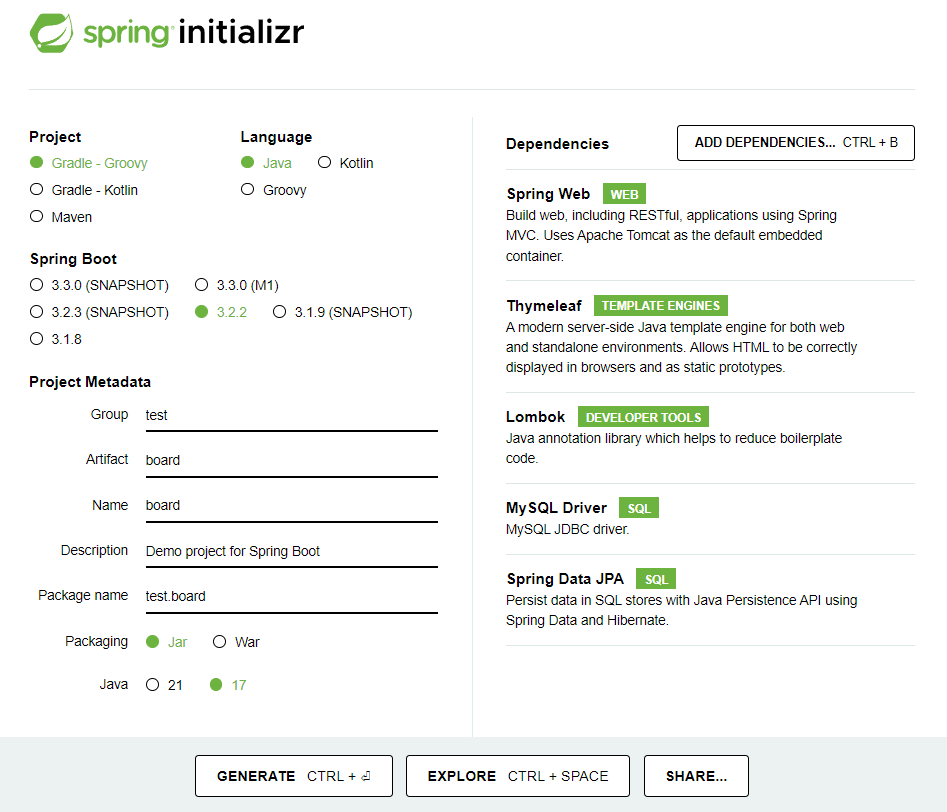Click the SQL tag beside Spring Data JPA

pos(656,579)
